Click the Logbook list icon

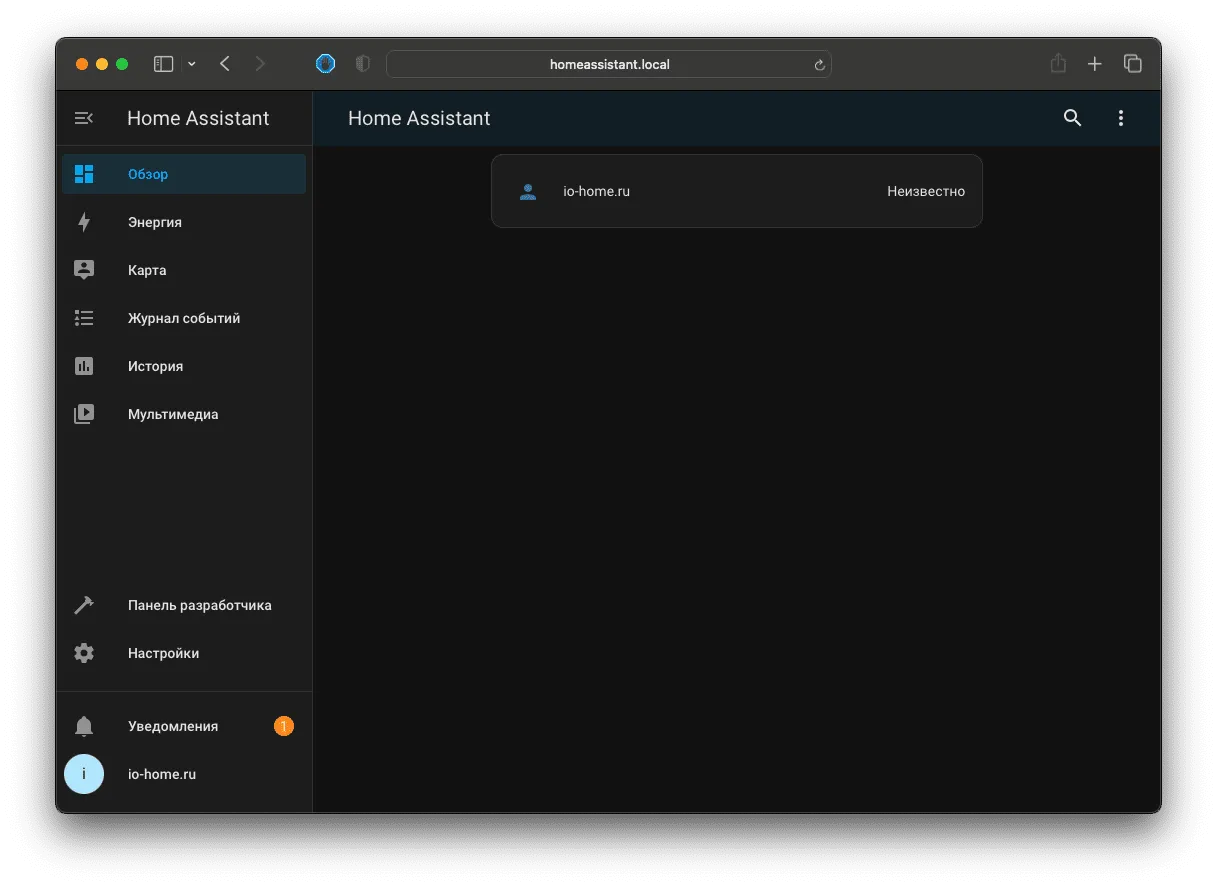[84, 318]
